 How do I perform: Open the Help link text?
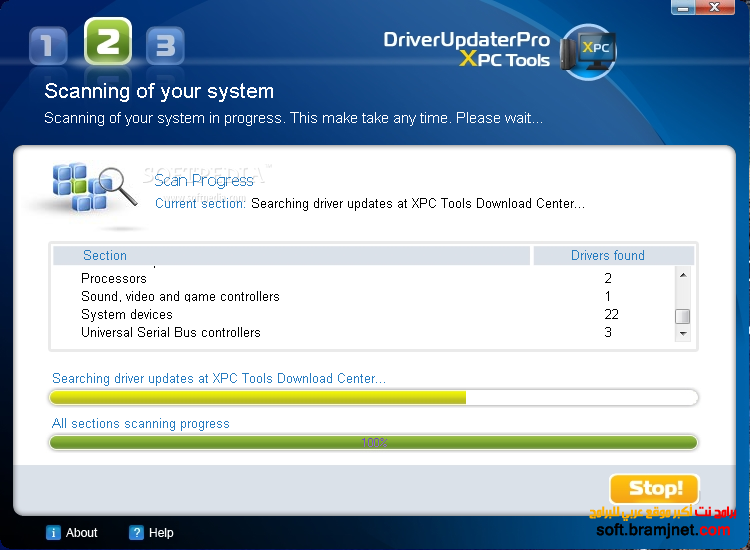[x=161, y=533]
